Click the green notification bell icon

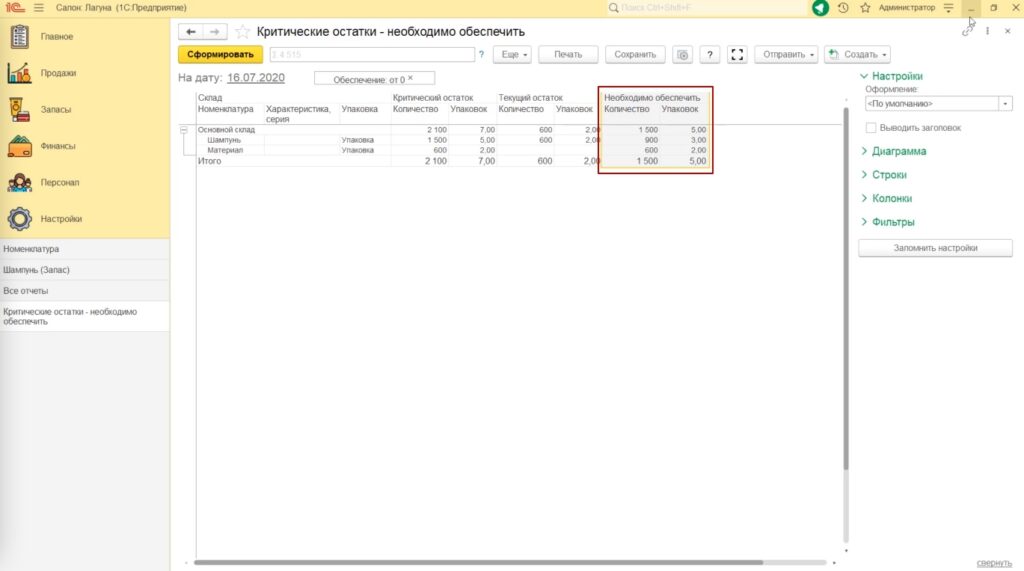[x=820, y=8]
